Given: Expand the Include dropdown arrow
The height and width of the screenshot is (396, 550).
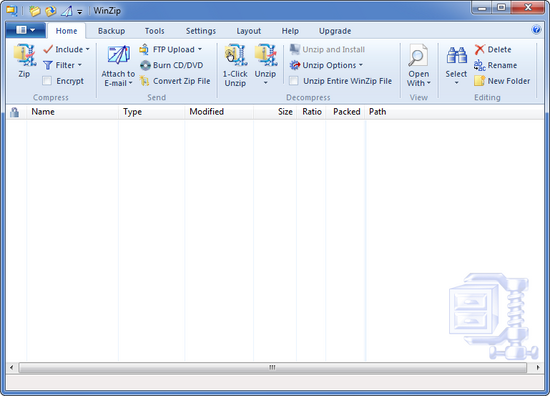Looking at the screenshot, I should coord(88,49).
